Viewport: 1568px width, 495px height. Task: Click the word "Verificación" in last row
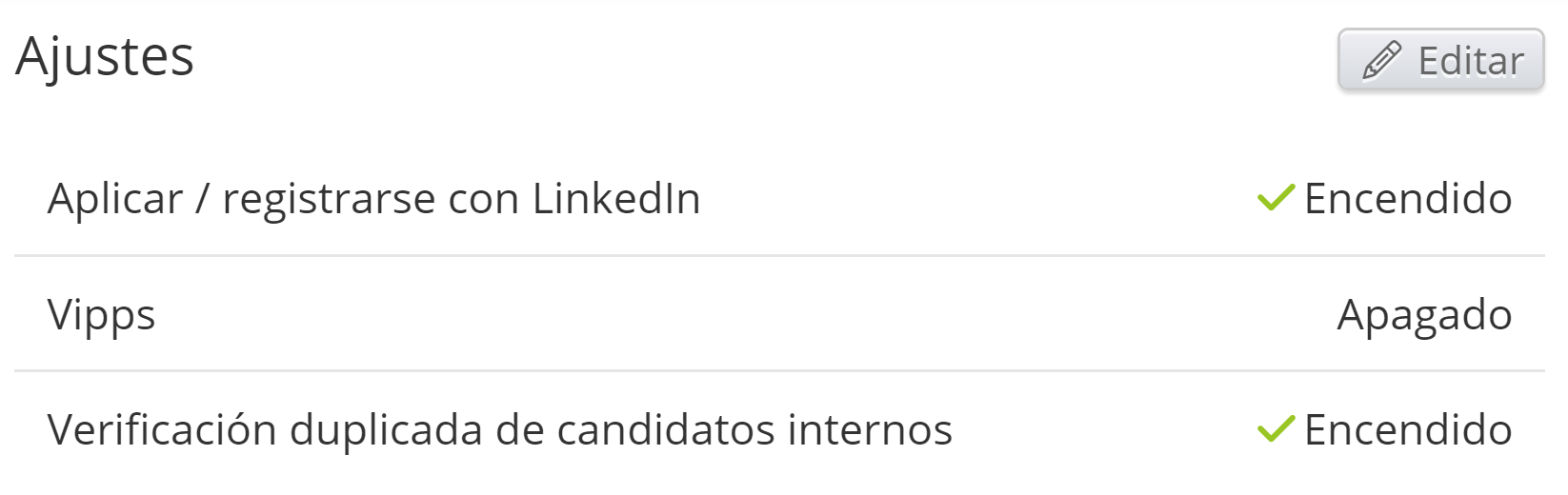(x=162, y=430)
